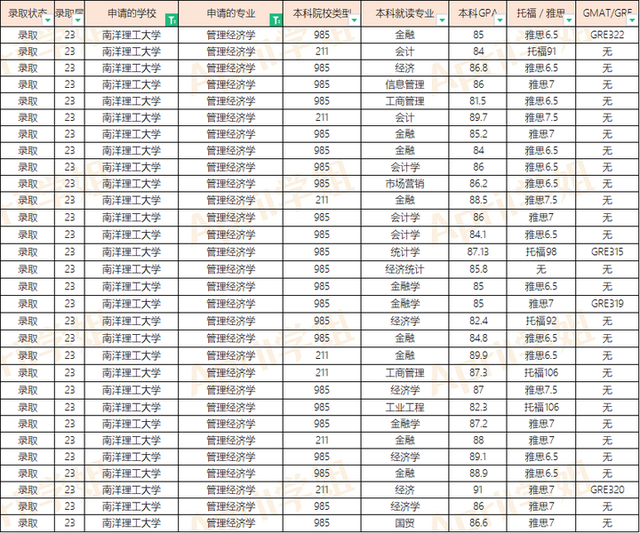Click 经济 major in the GRE320 row
This screenshot has width=640, height=533.
pyautogui.click(x=405, y=490)
